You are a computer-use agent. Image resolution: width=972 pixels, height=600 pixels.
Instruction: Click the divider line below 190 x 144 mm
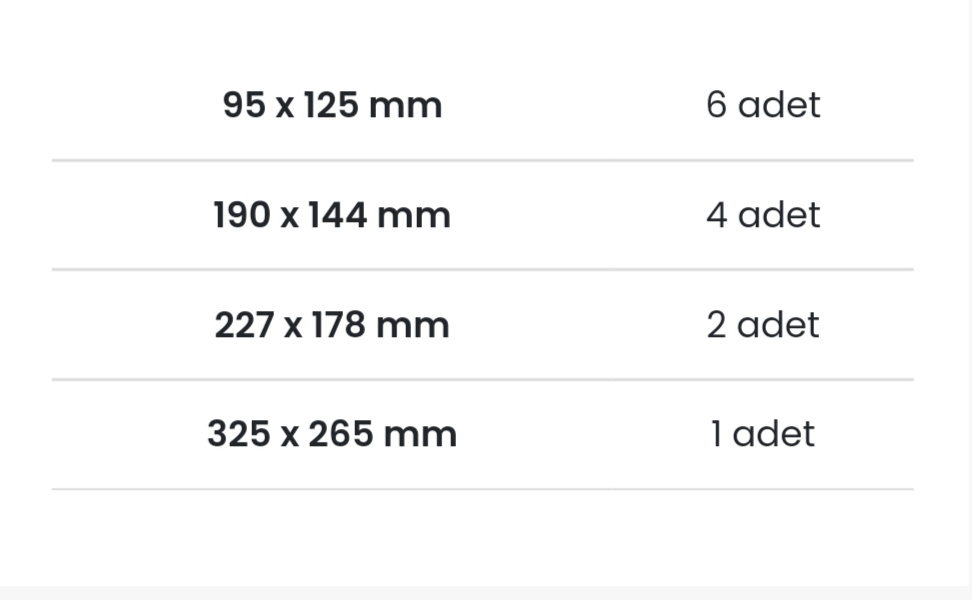482,270
